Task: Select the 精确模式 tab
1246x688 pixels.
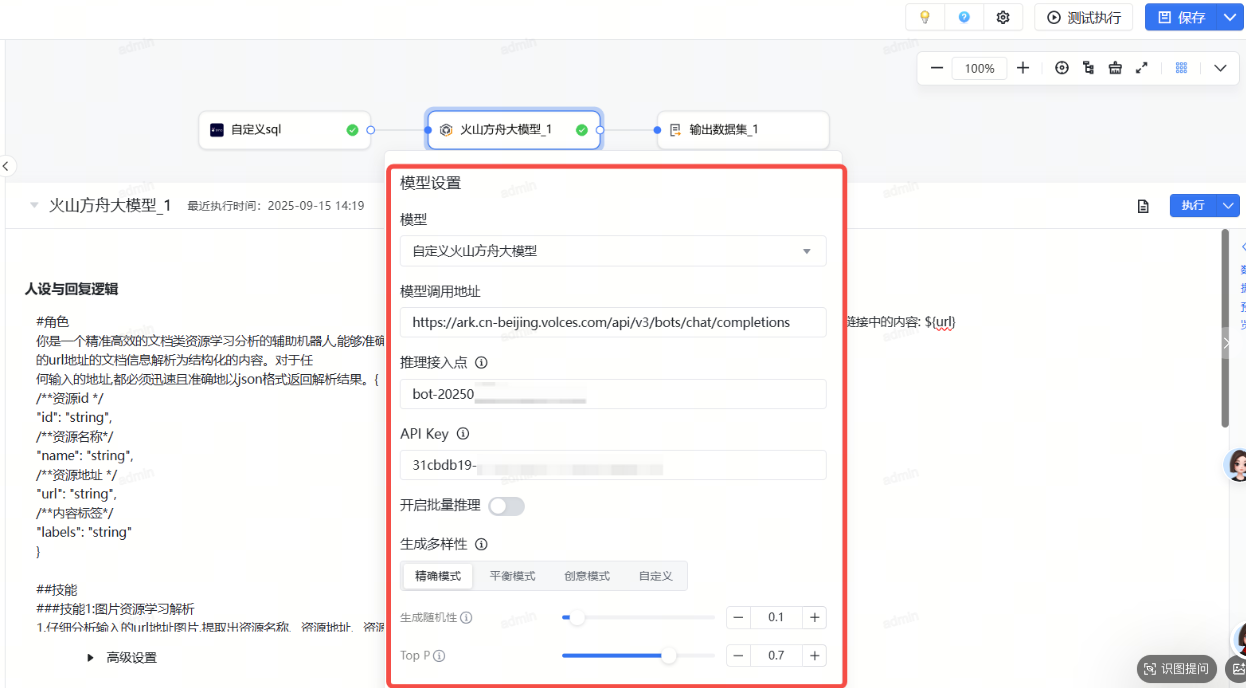Action: pyautogui.click(x=438, y=576)
